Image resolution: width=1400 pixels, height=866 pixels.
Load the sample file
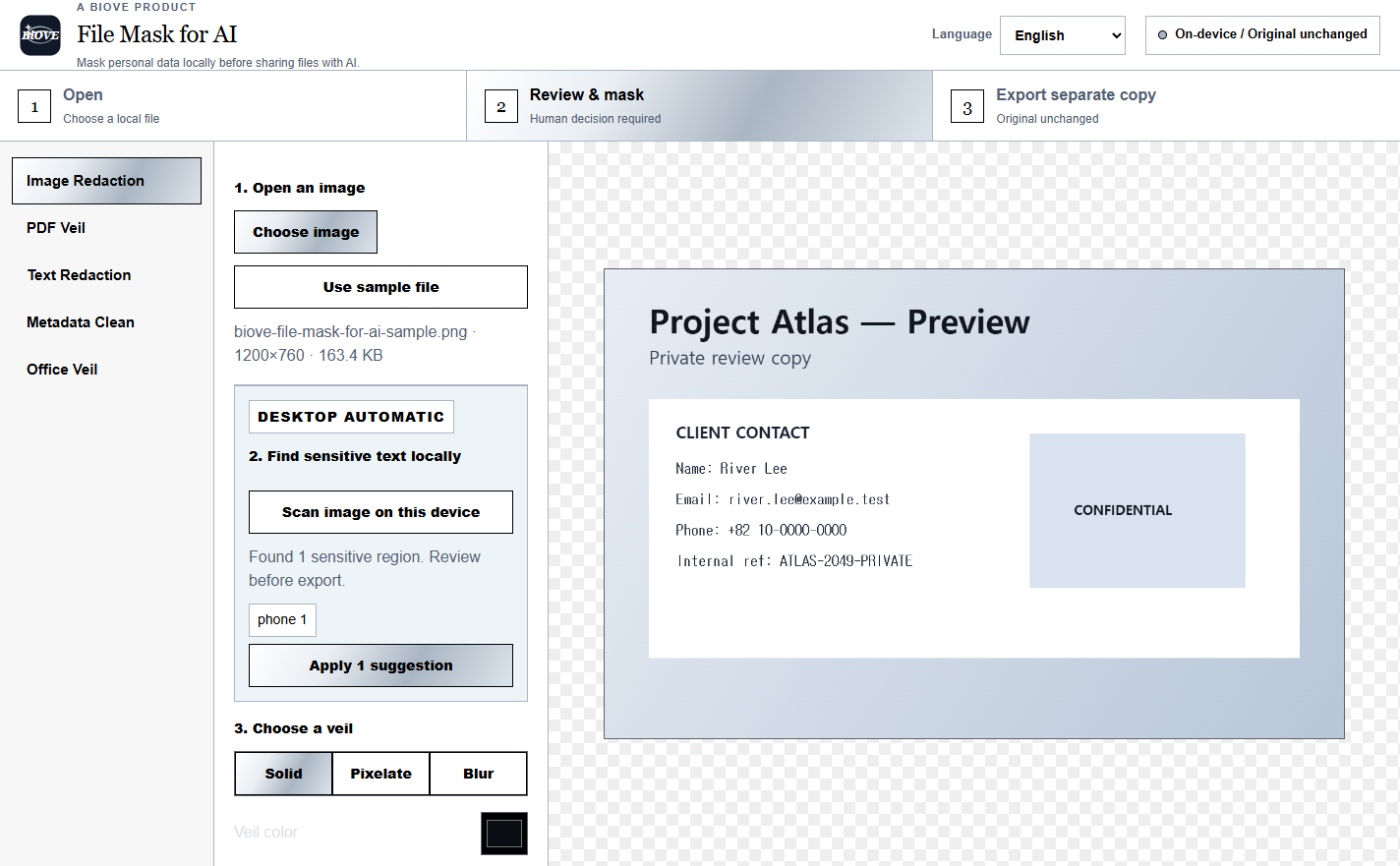380,287
